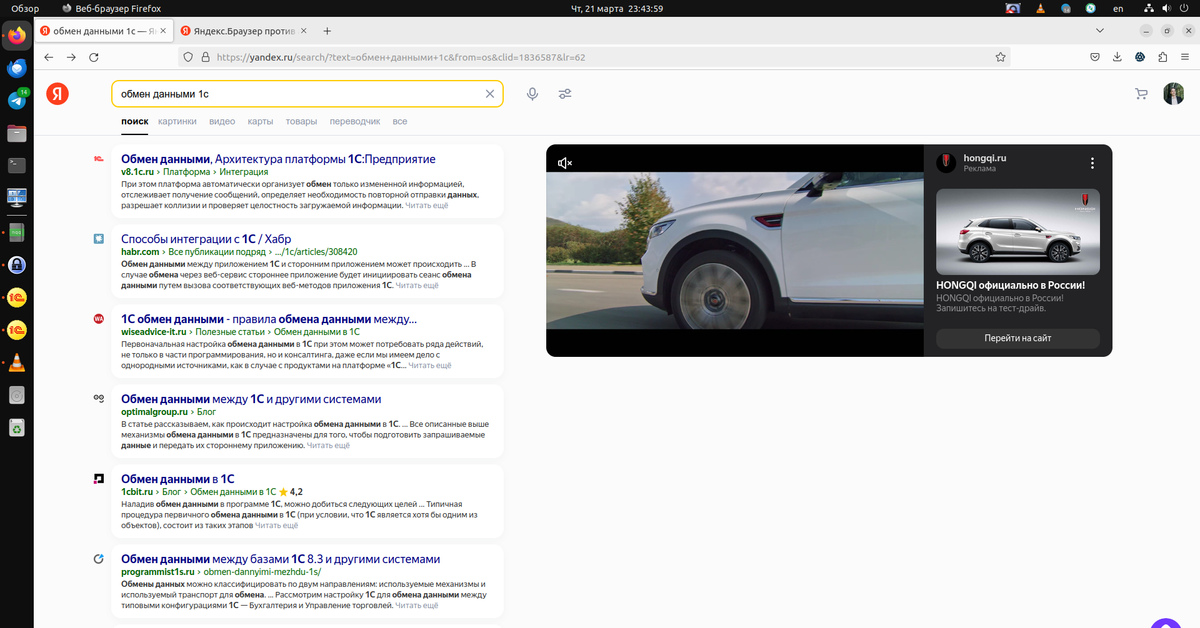Switch to the 'Яндекс.Браузер против' browser tab

[x=237, y=31]
